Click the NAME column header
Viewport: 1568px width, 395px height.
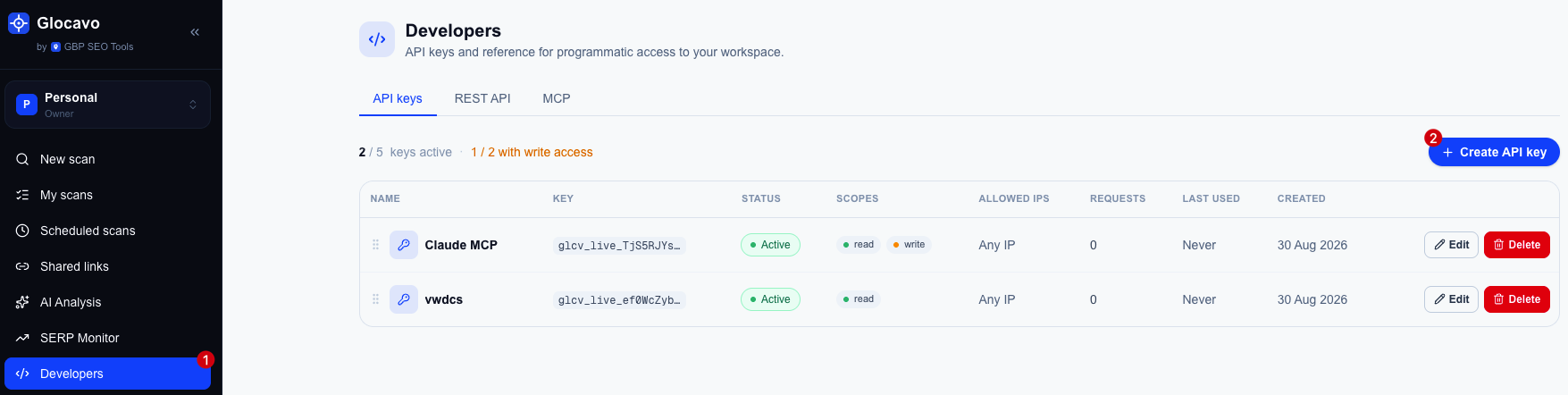click(x=385, y=198)
